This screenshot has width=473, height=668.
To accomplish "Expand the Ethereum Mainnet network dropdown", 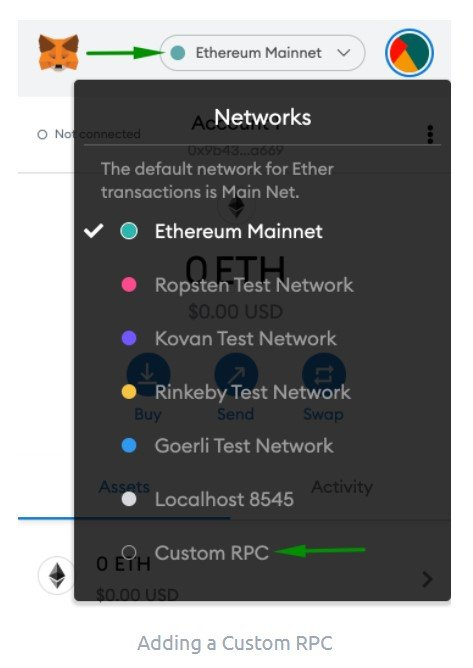I will [262, 53].
